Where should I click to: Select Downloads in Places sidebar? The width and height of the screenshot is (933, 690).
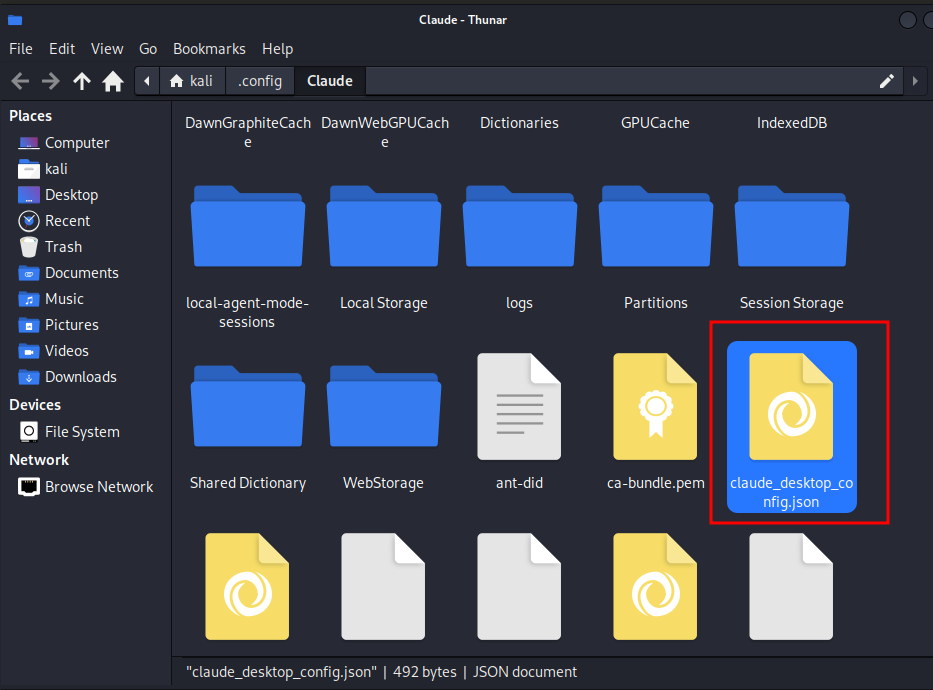pos(67,377)
